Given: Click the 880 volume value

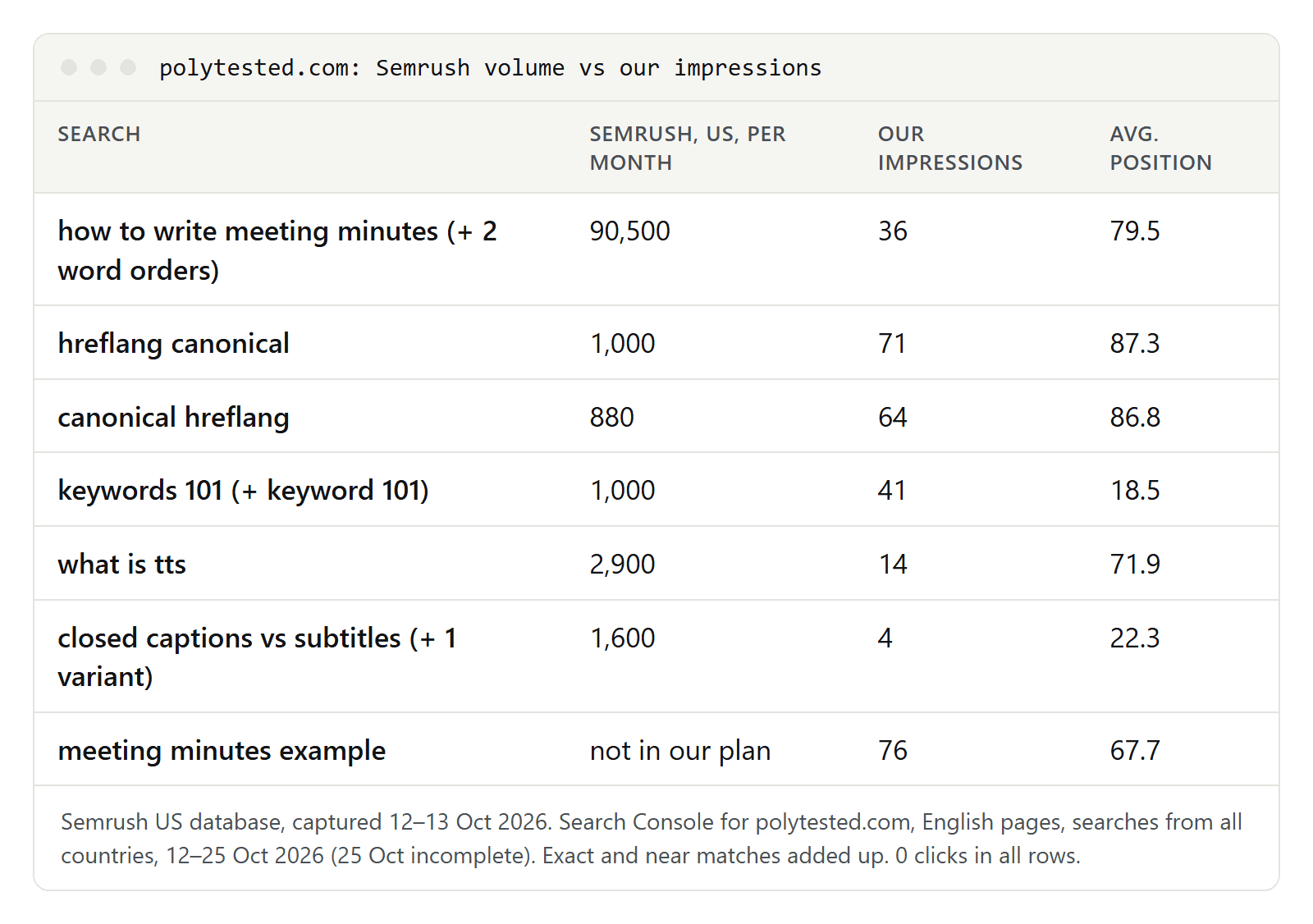Looking at the screenshot, I should point(611,418).
